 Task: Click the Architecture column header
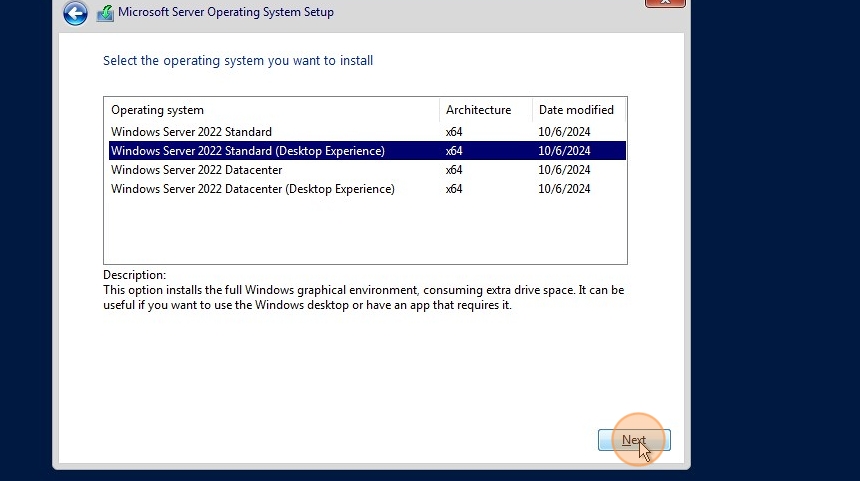486,110
